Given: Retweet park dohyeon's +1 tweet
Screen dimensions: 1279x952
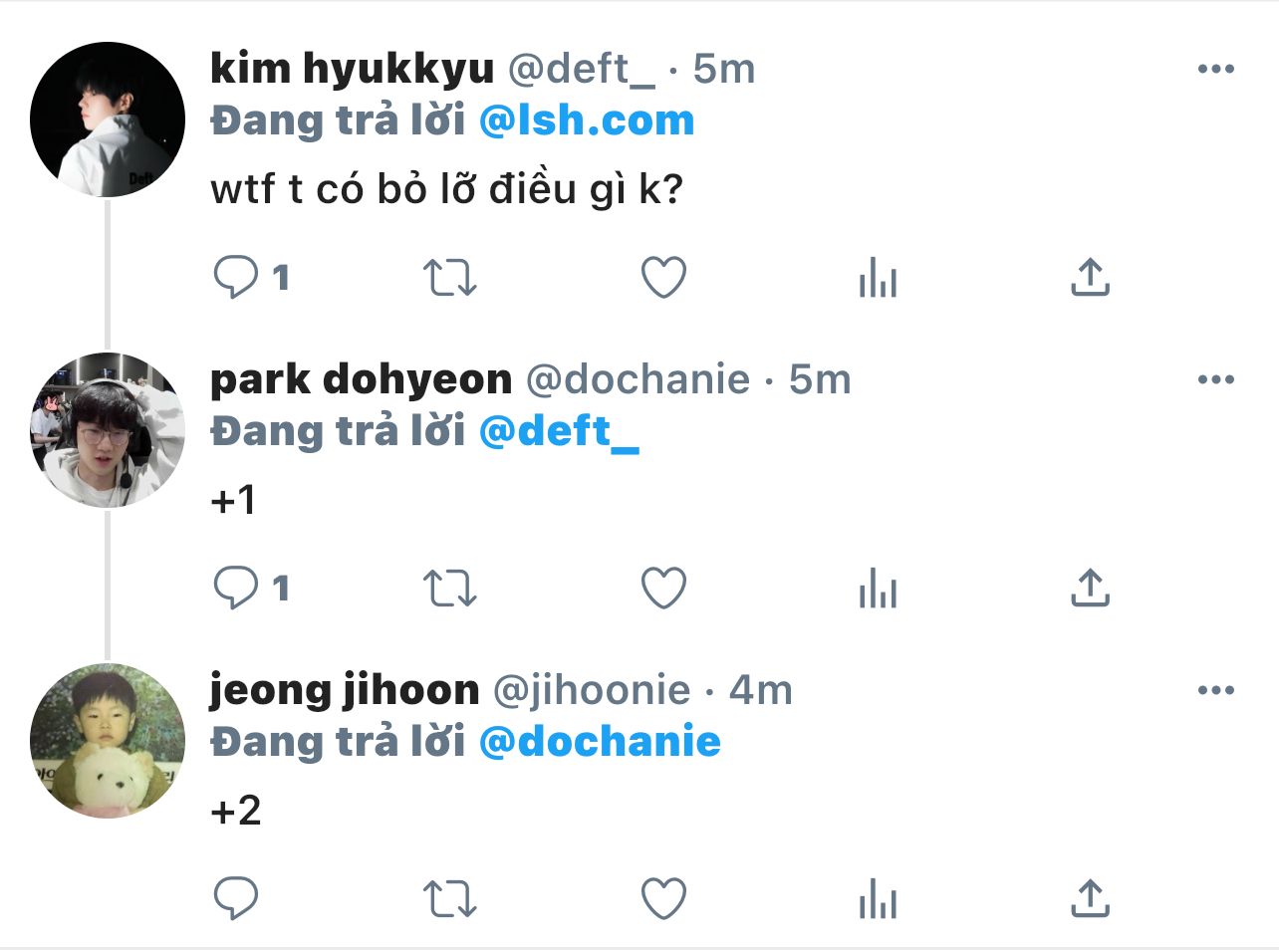Looking at the screenshot, I should pyautogui.click(x=450, y=589).
